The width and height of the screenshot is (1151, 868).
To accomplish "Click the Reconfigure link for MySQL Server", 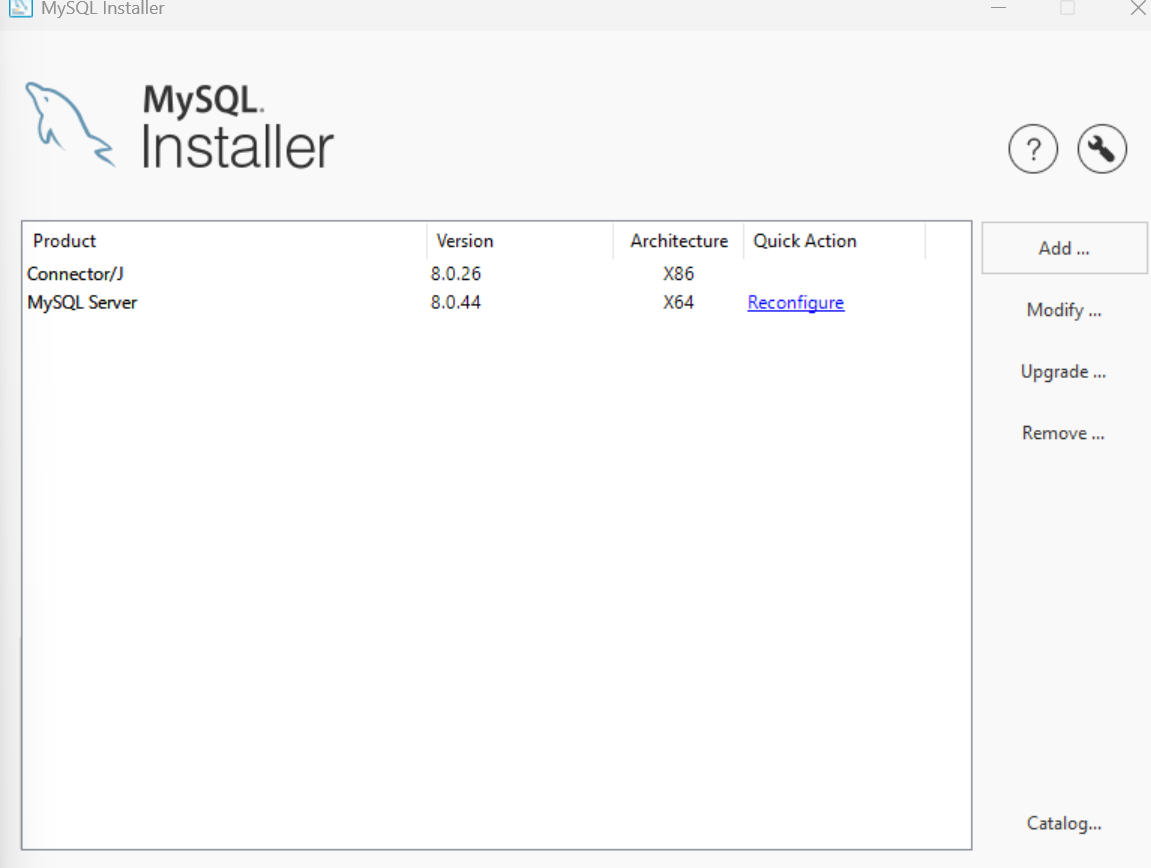I will (796, 303).
